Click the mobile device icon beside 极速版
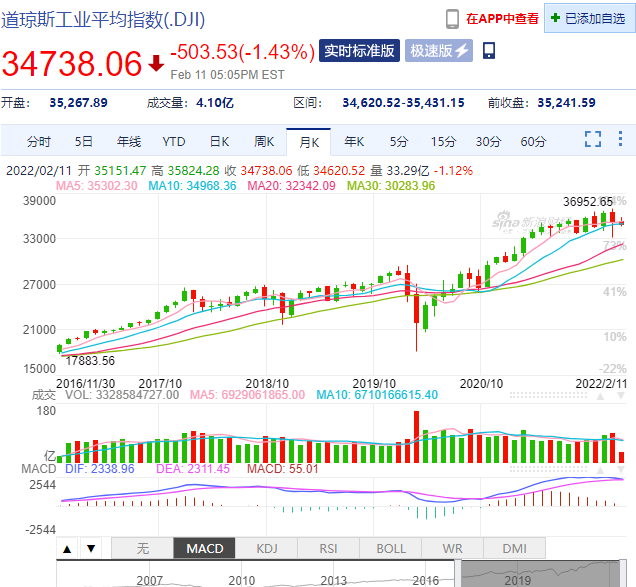Viewport: 636px width, 587px height. [489, 51]
